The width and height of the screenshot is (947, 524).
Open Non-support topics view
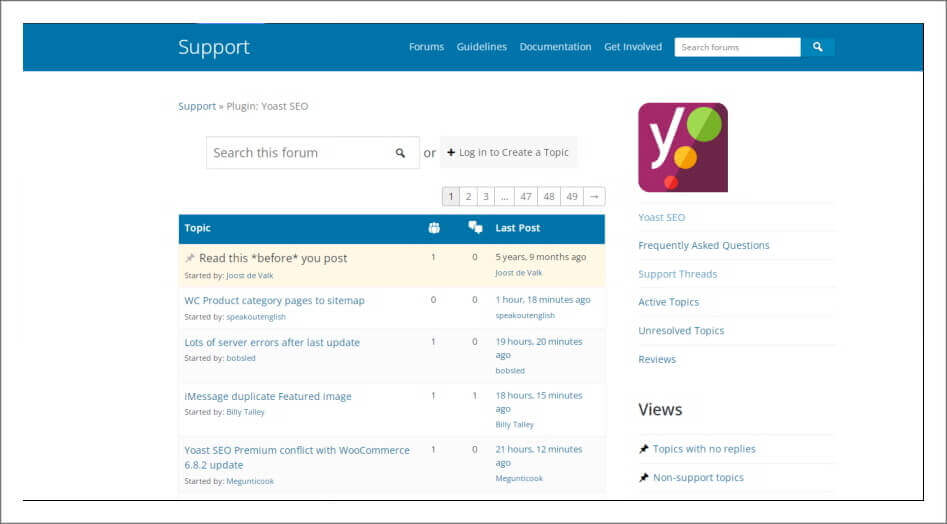698,478
